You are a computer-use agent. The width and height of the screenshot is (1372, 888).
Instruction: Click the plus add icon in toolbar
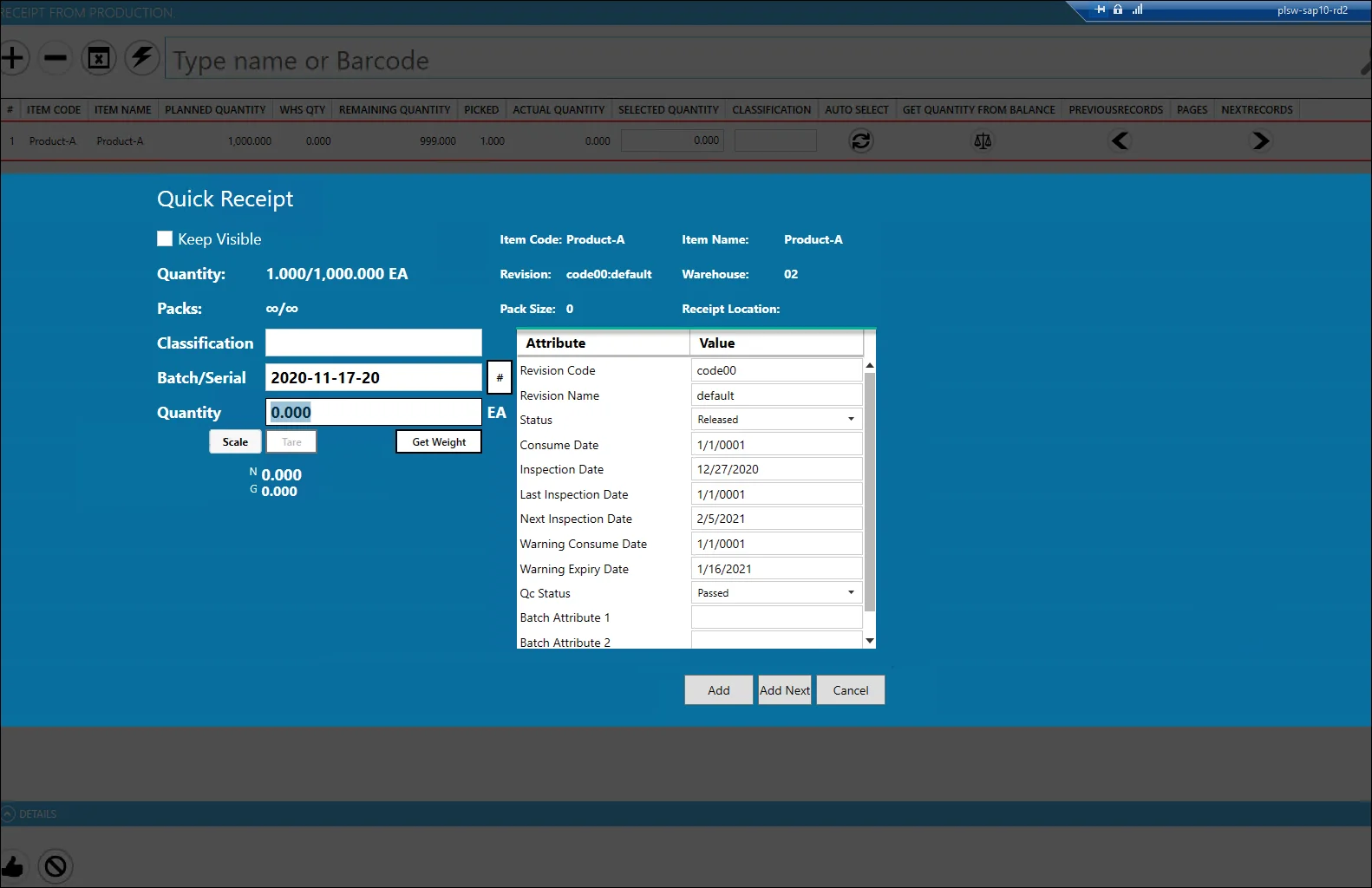(x=12, y=58)
